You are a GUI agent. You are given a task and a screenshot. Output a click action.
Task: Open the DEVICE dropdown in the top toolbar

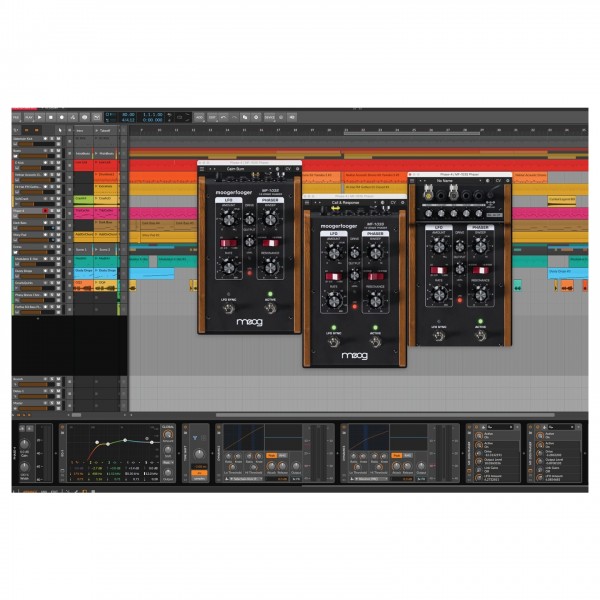(x=270, y=117)
